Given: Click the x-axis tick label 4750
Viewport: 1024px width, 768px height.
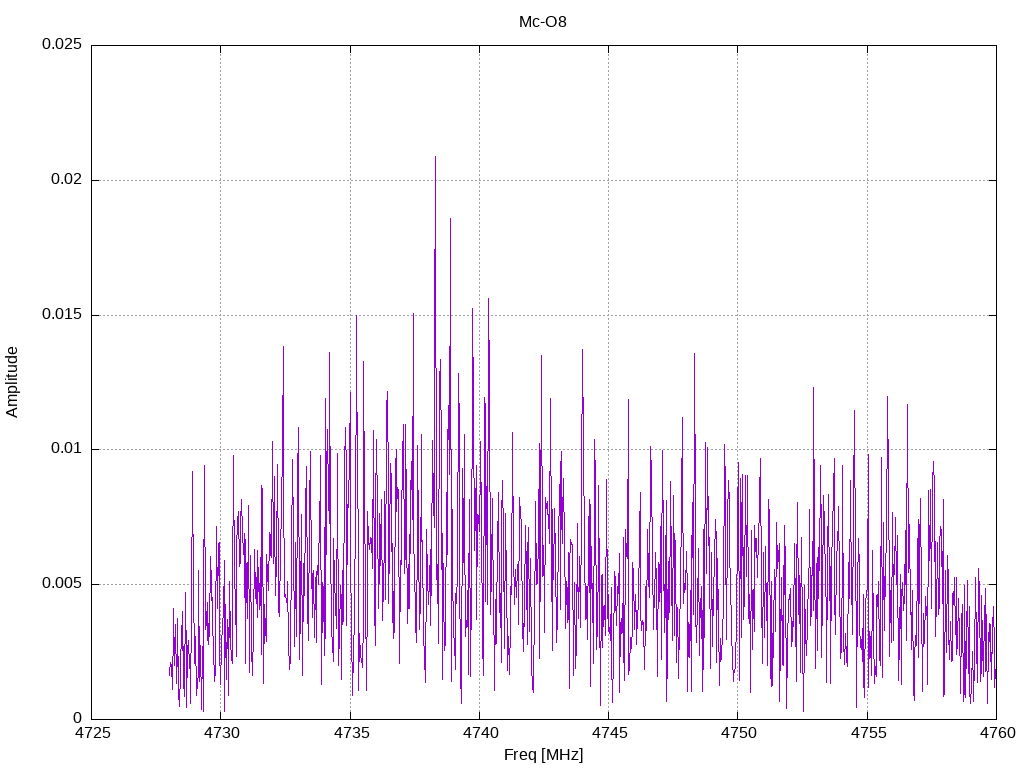Looking at the screenshot, I should pyautogui.click(x=739, y=733).
